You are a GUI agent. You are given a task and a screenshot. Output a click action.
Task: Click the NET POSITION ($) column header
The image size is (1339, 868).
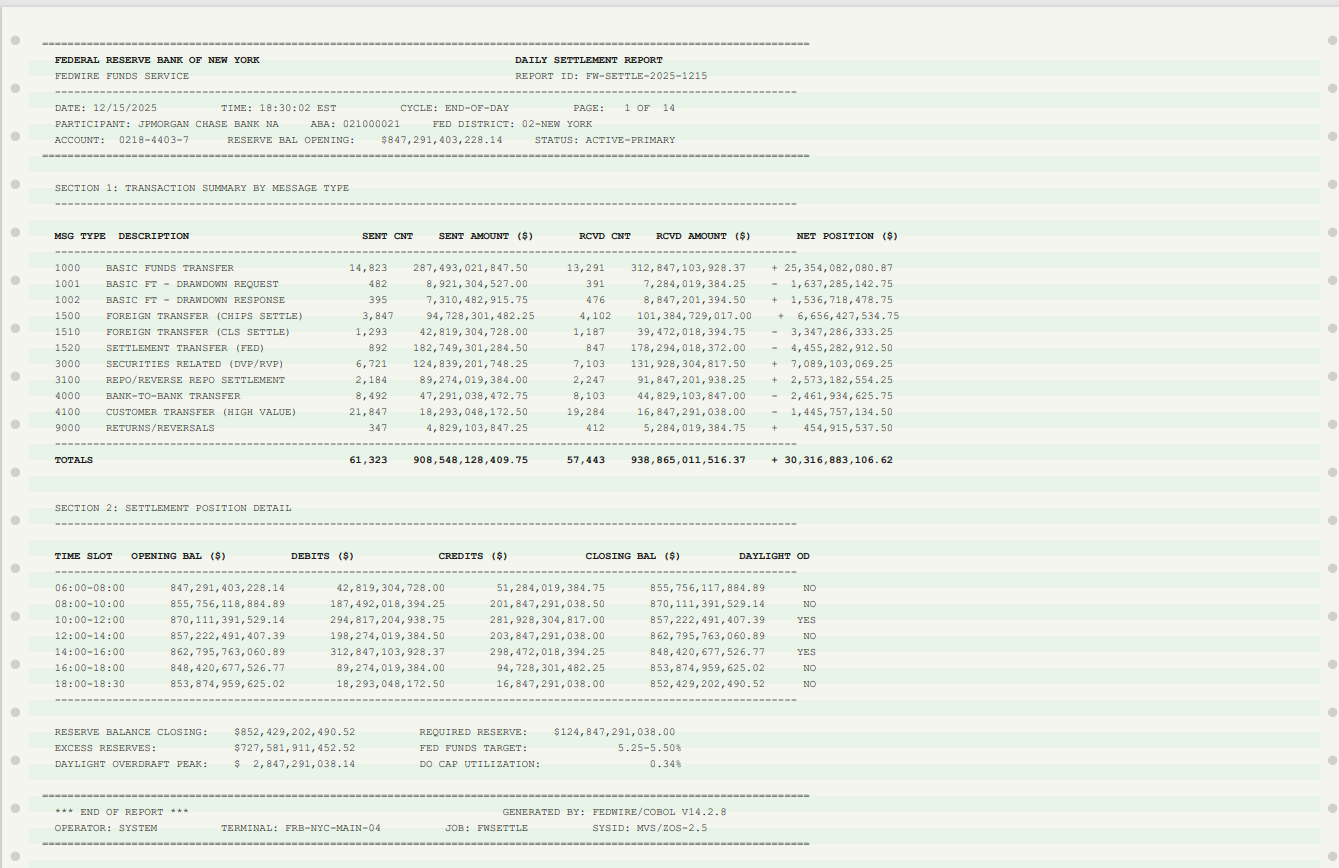[847, 236]
